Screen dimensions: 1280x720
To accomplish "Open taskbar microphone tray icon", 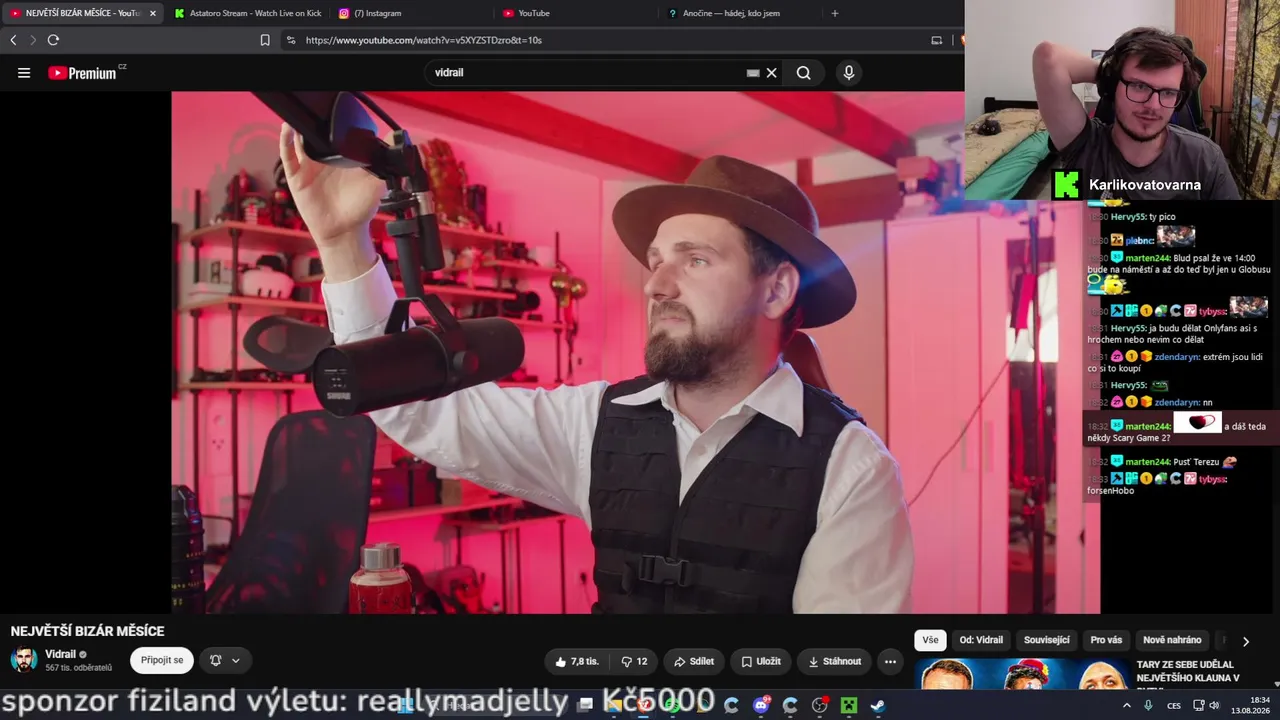I will pyautogui.click(x=1148, y=705).
